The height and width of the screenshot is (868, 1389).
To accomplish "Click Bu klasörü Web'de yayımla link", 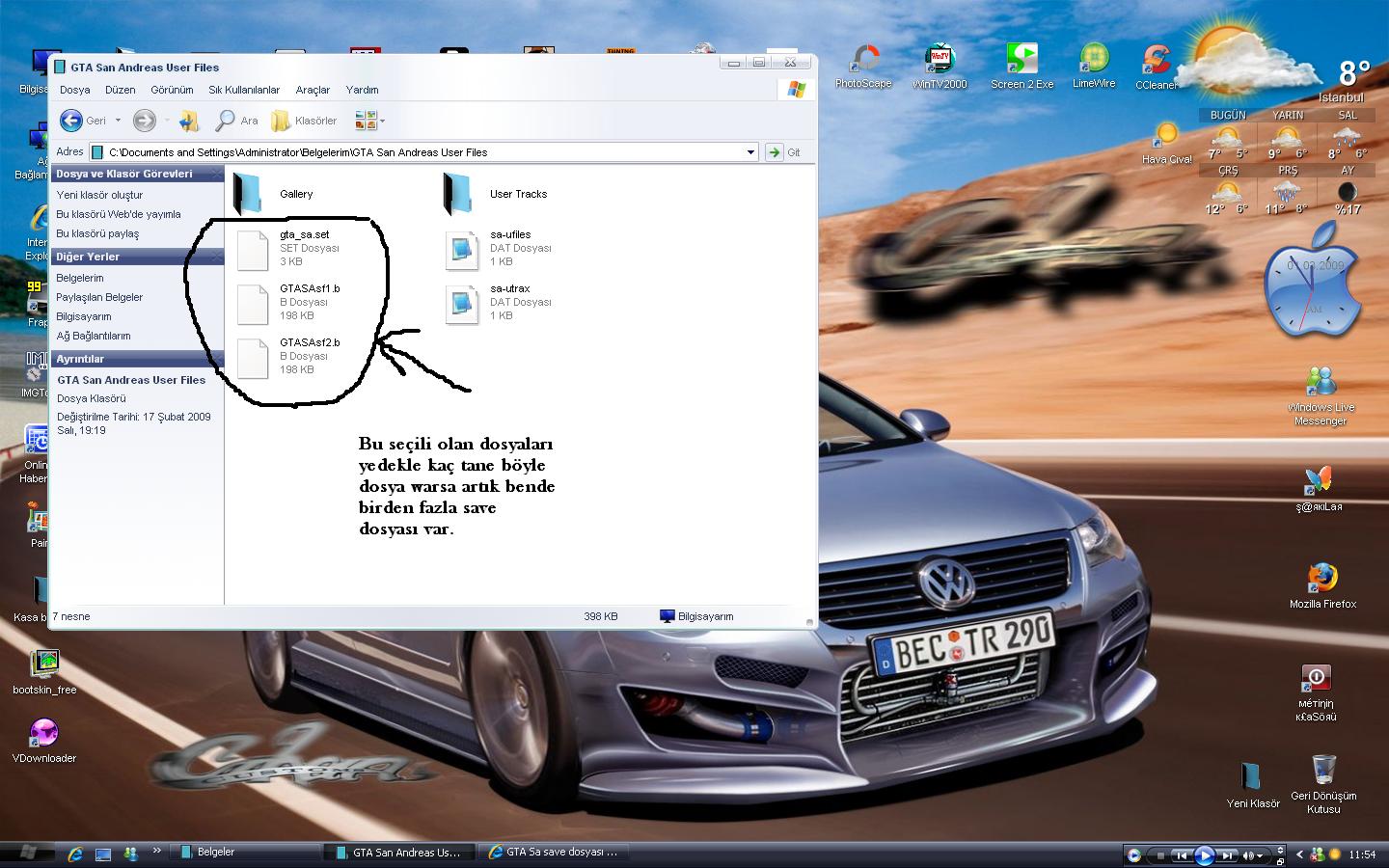I will (x=119, y=214).
